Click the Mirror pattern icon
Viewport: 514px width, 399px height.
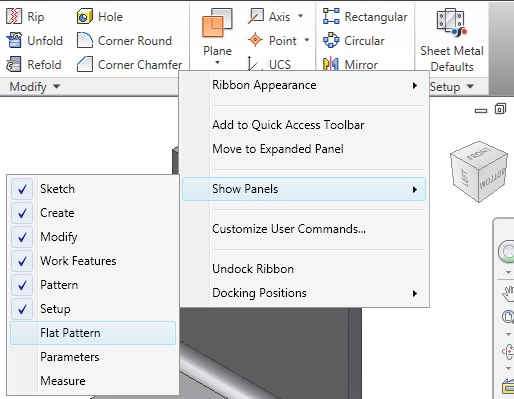click(x=331, y=64)
